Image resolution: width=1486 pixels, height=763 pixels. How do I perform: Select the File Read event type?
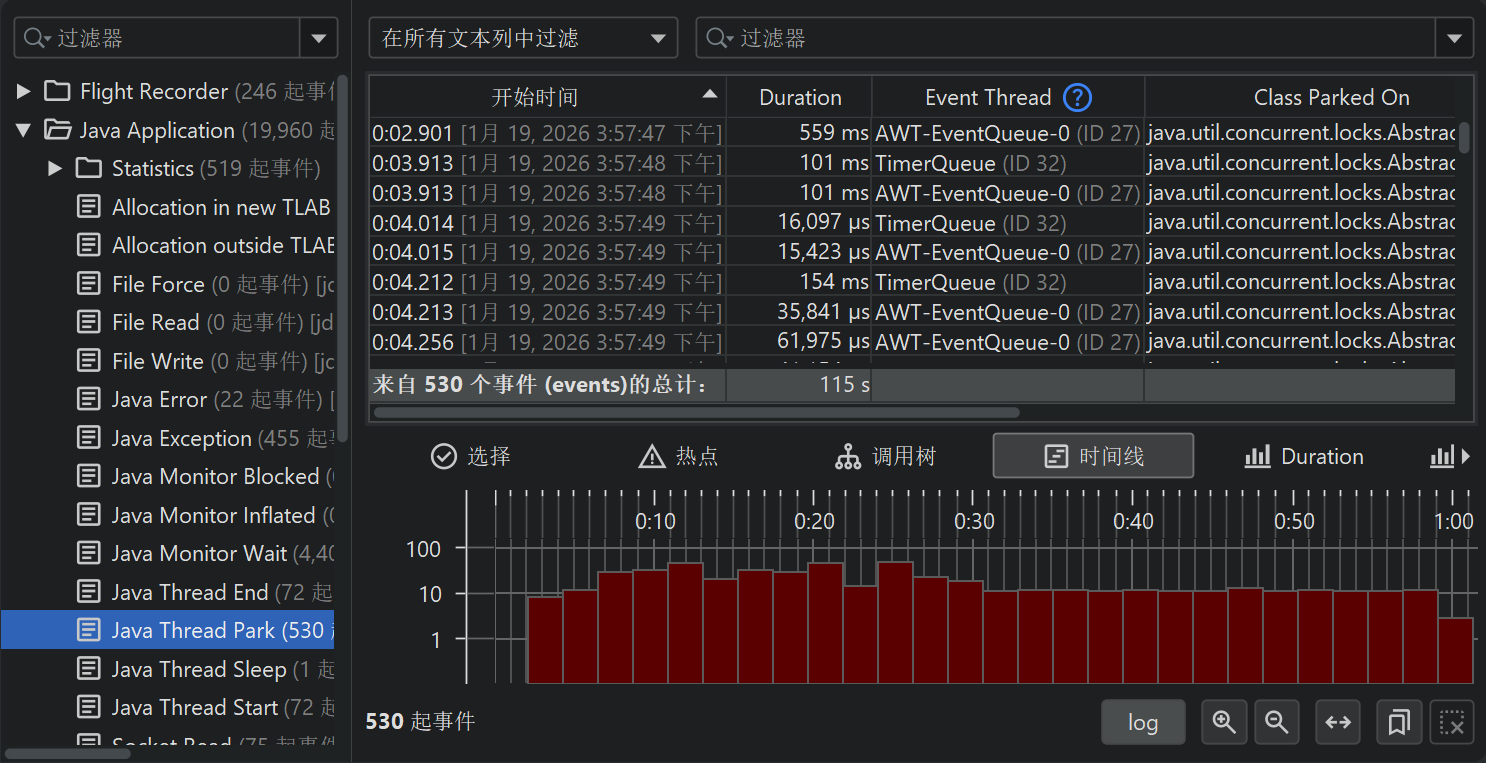tap(204, 323)
